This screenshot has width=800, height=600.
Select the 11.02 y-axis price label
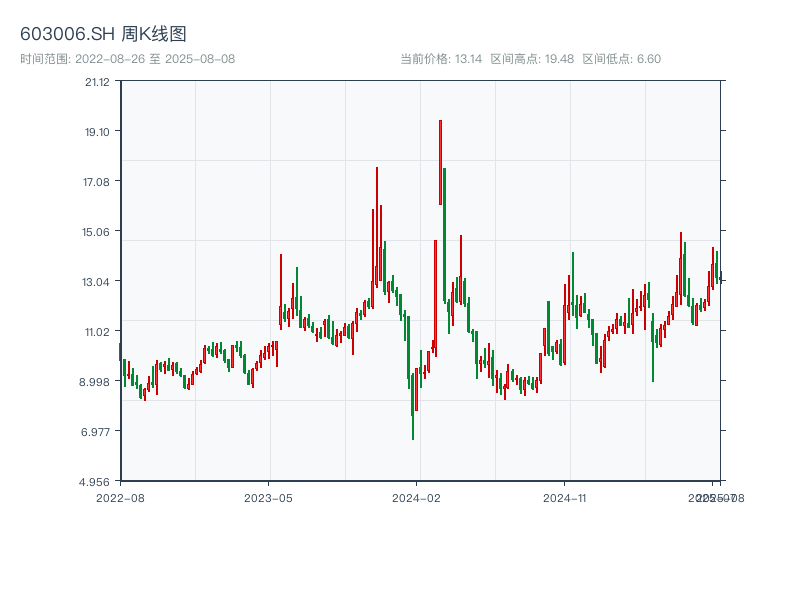pos(97,332)
